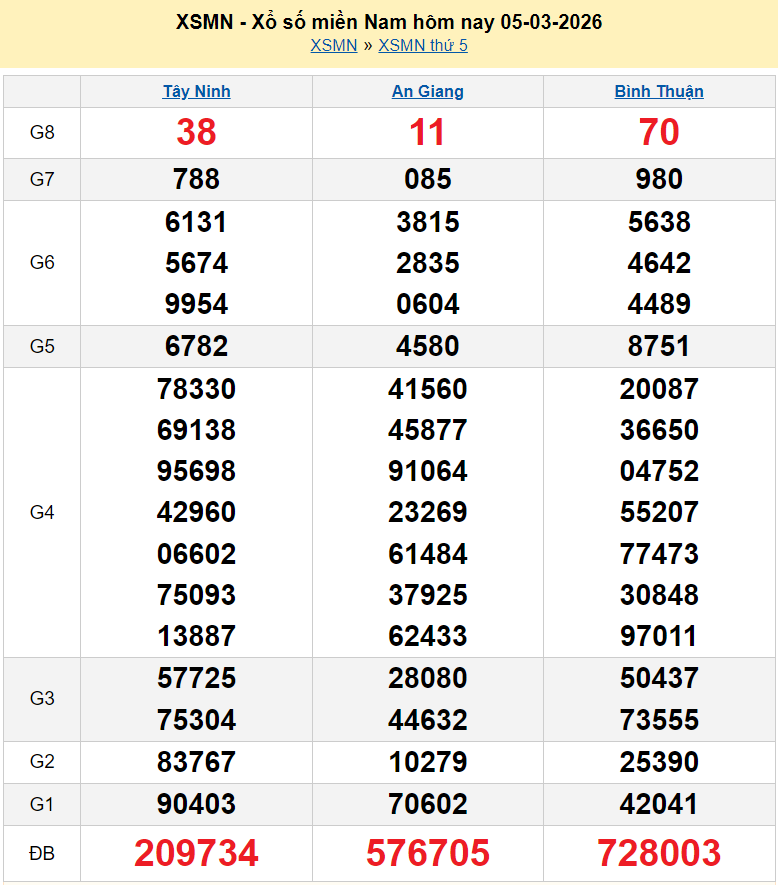This screenshot has width=778, height=885.
Task: Open the XSMN breadcrumb link
Action: point(333,46)
